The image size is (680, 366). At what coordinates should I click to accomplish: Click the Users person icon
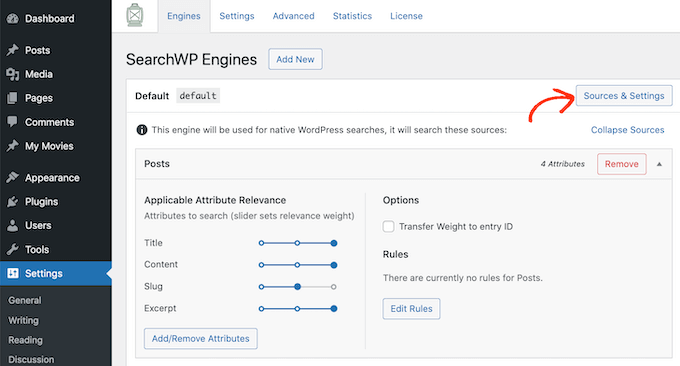[13, 225]
